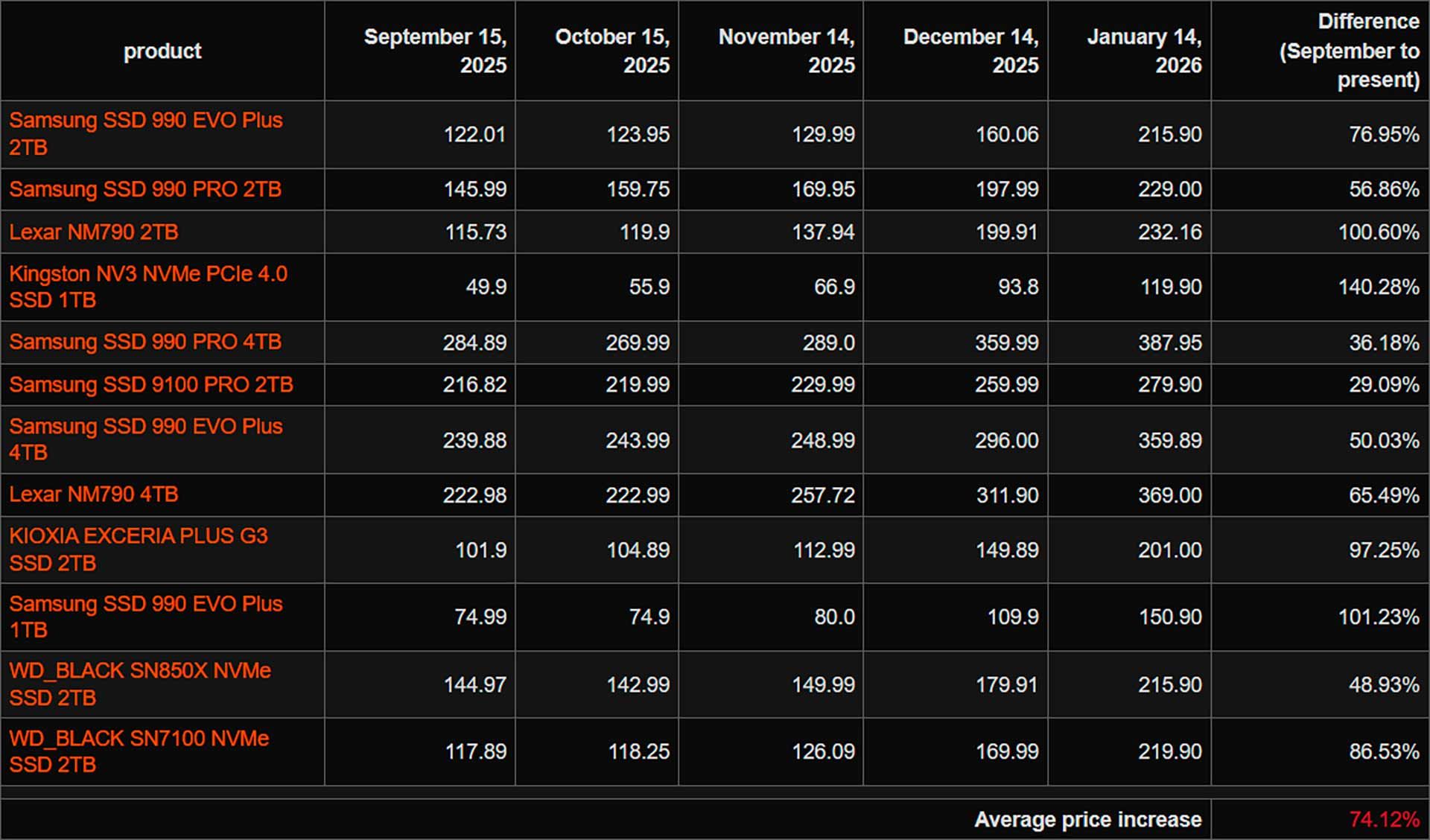The image size is (1430, 840).
Task: Open the Samsung SSD 990 PRO 4TB link
Action: point(145,342)
